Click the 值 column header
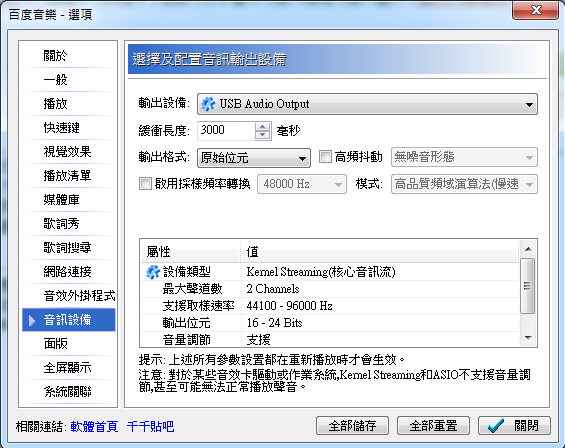Screen dimensions: 565x448 point(380,252)
